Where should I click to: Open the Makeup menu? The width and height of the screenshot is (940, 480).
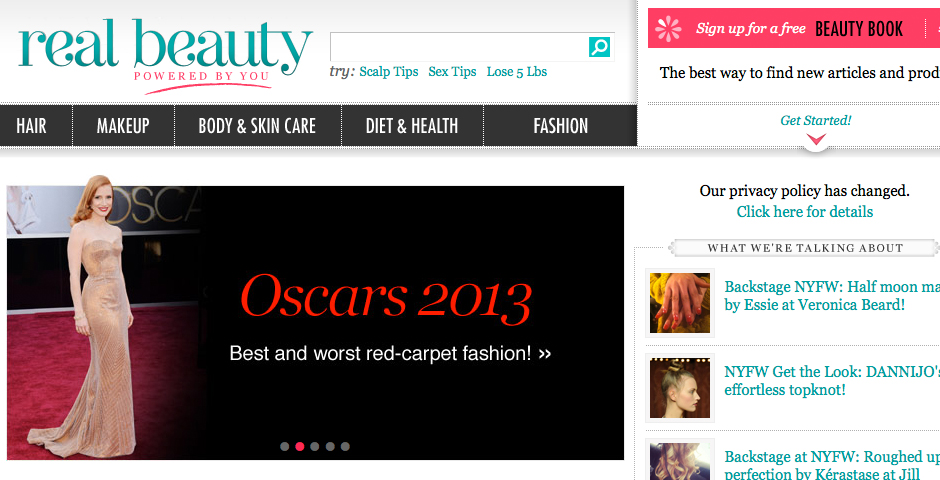point(123,126)
